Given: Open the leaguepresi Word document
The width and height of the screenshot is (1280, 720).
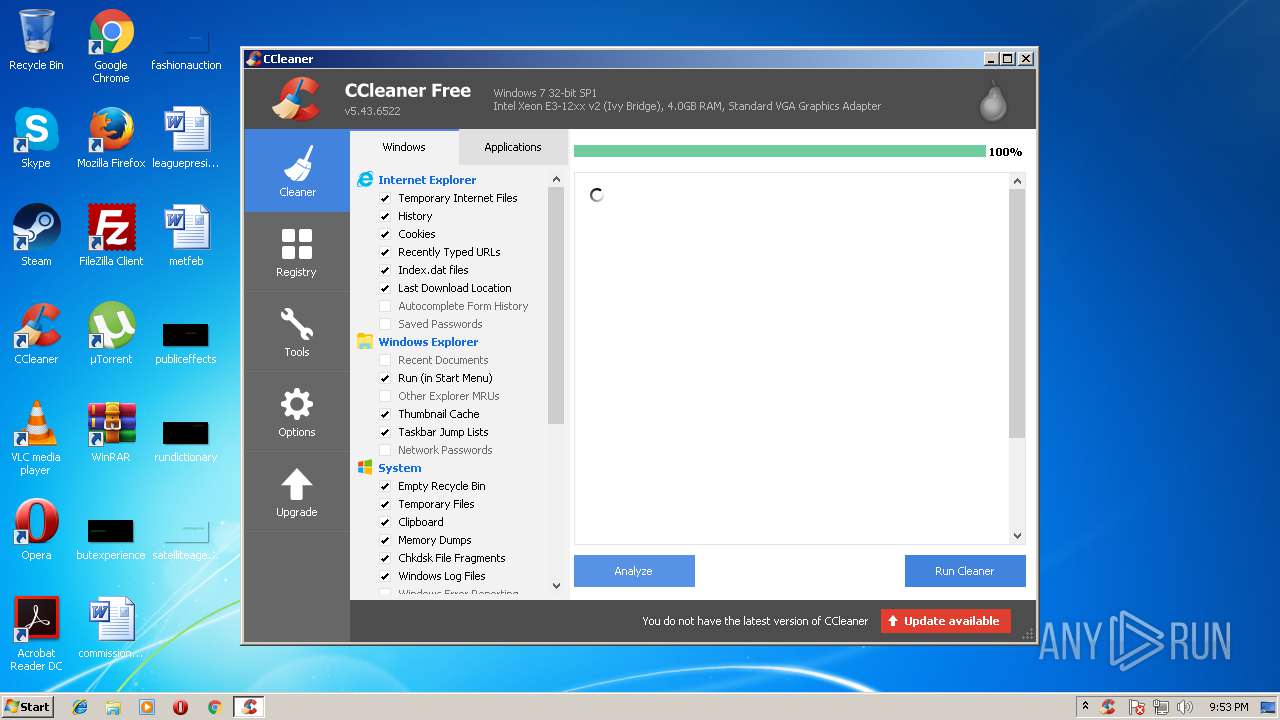Looking at the screenshot, I should [x=186, y=138].
